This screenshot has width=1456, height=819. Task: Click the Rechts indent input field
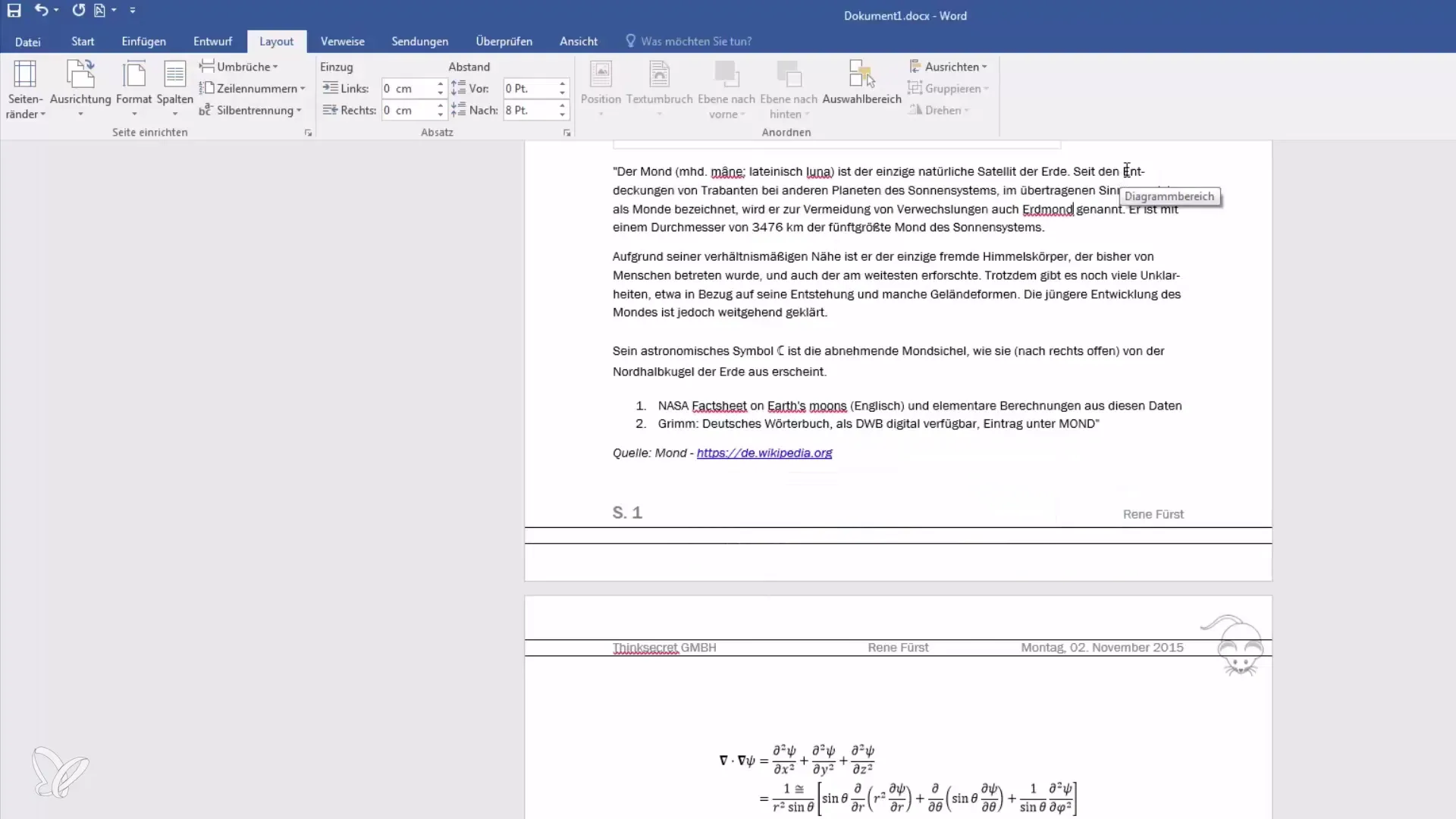pyautogui.click(x=406, y=111)
